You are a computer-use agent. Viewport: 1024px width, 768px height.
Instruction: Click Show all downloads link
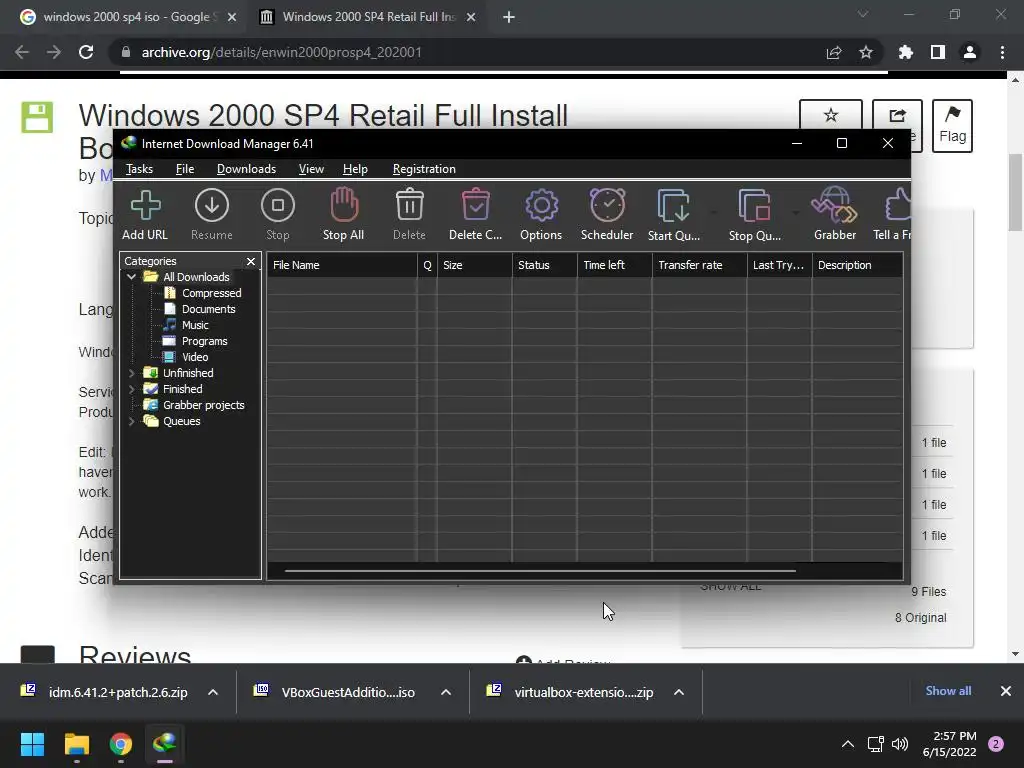948,691
